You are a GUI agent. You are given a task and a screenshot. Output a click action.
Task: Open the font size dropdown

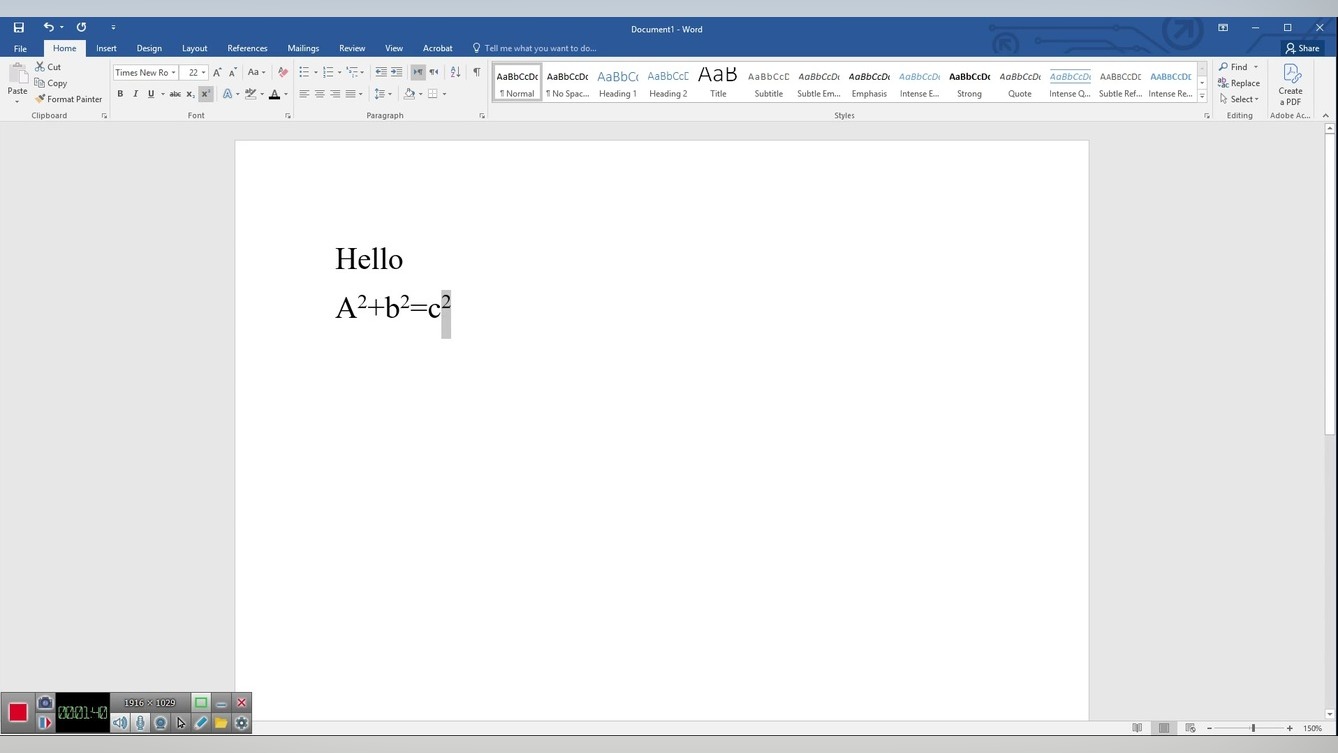[203, 73]
